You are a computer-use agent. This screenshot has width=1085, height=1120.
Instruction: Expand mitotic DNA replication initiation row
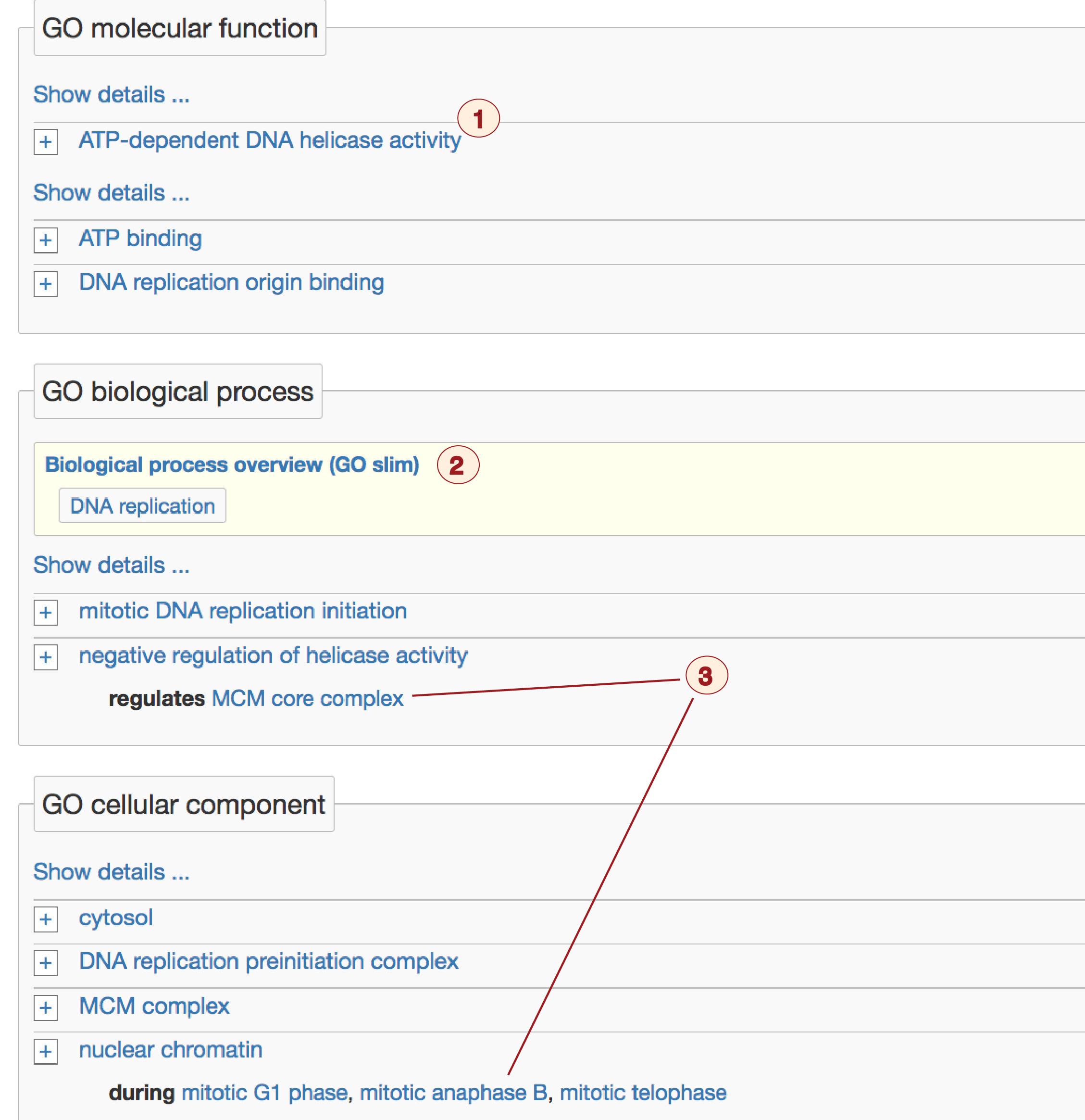click(x=46, y=613)
